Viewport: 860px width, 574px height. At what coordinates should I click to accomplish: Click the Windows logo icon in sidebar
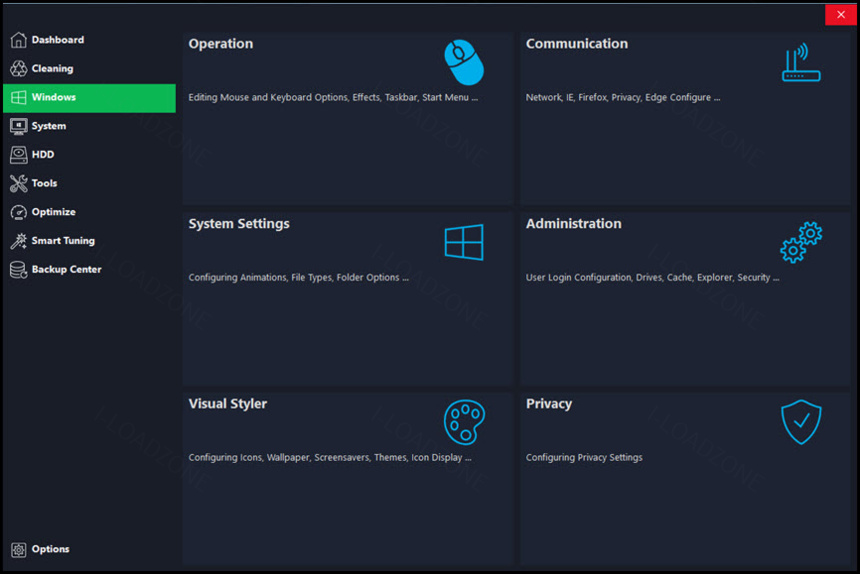(x=19, y=97)
